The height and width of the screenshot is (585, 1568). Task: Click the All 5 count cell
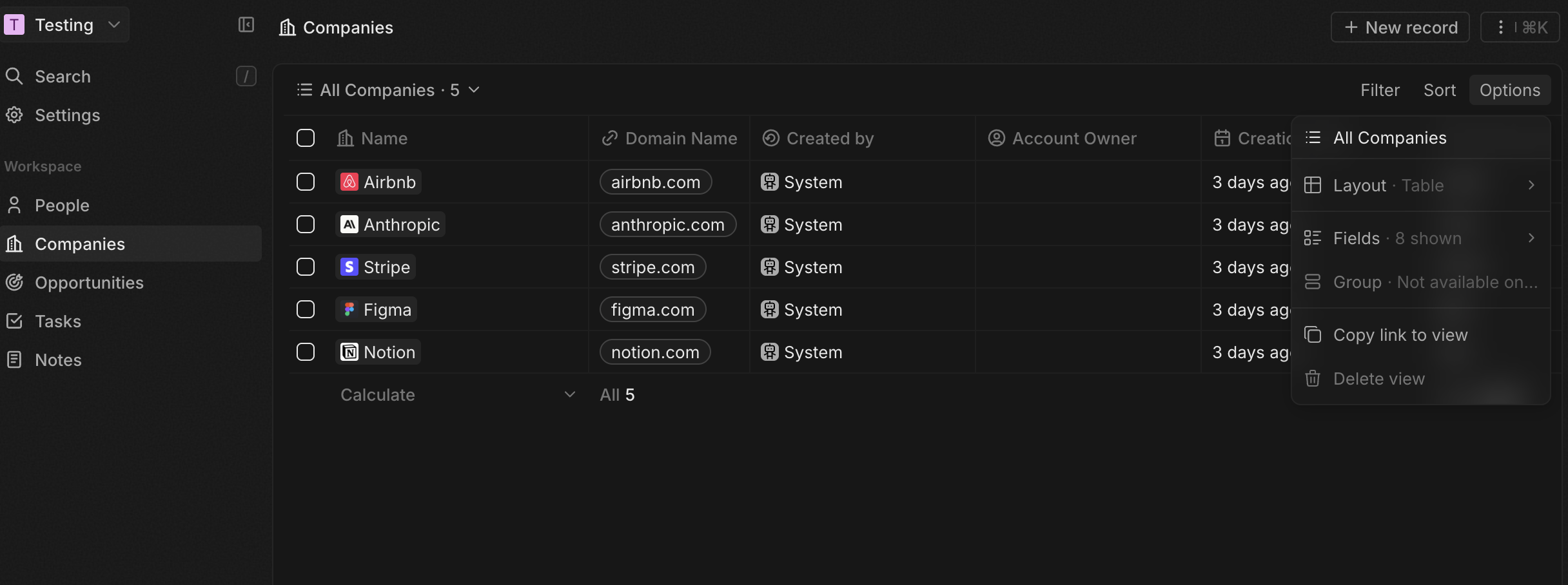[x=617, y=394]
